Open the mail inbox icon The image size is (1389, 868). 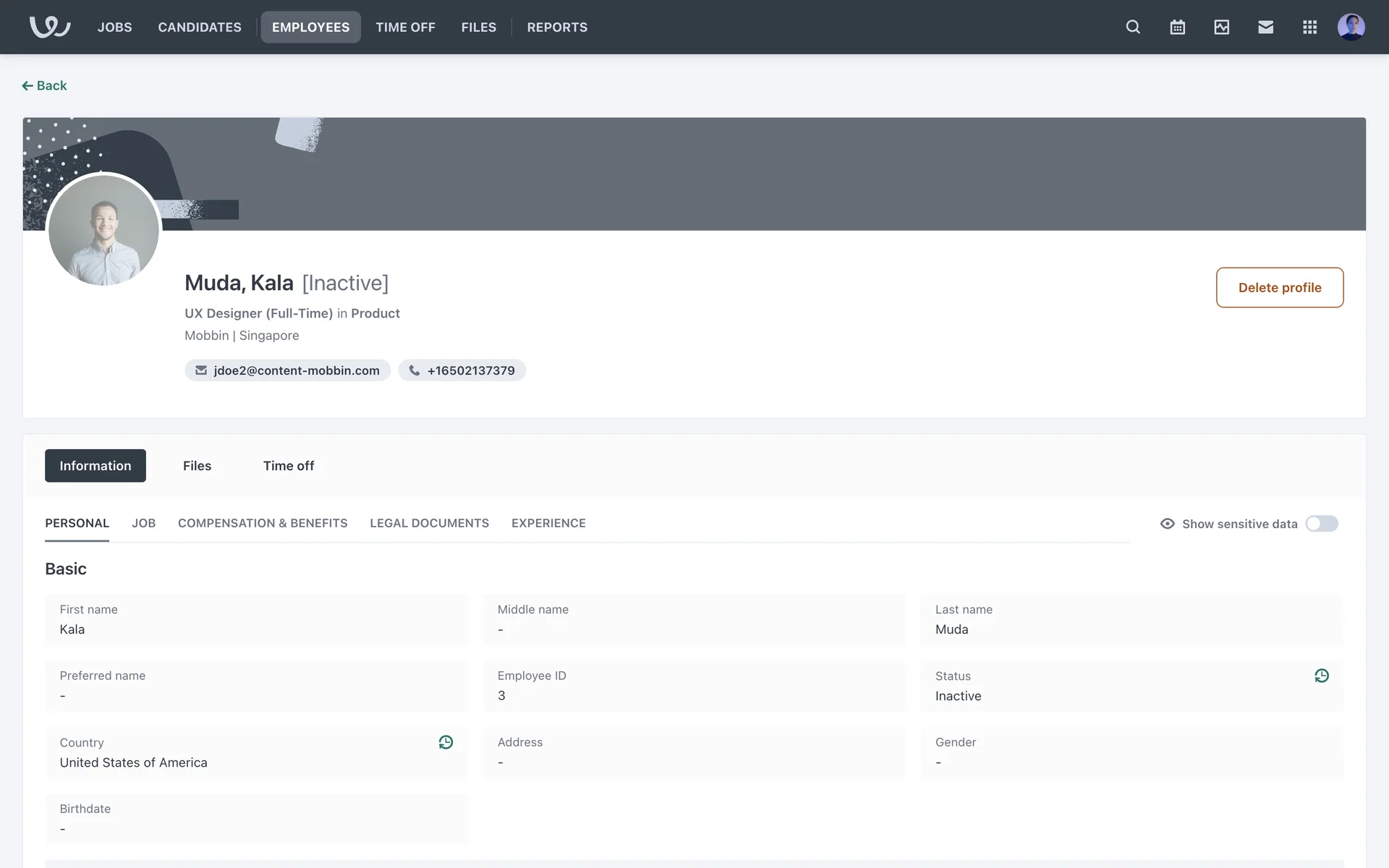[x=1265, y=27]
